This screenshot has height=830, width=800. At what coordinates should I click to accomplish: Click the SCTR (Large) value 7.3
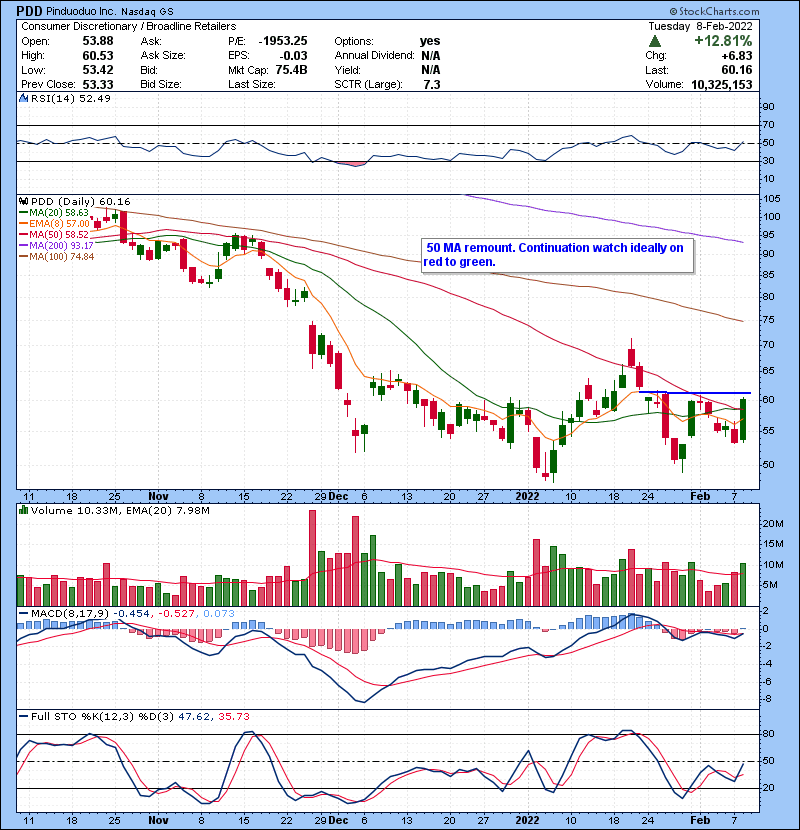[432, 85]
